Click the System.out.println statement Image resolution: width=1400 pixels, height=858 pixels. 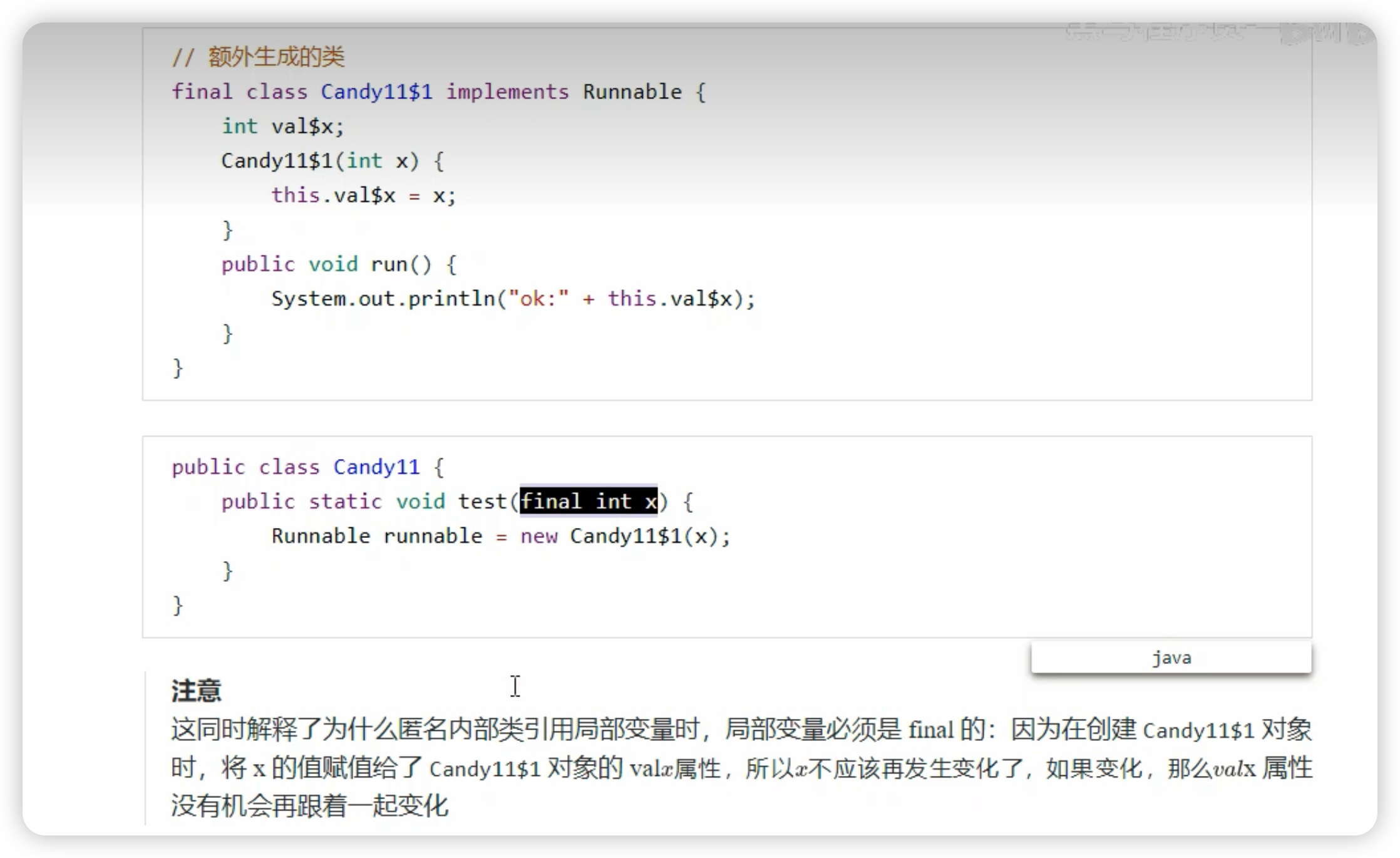click(x=513, y=299)
